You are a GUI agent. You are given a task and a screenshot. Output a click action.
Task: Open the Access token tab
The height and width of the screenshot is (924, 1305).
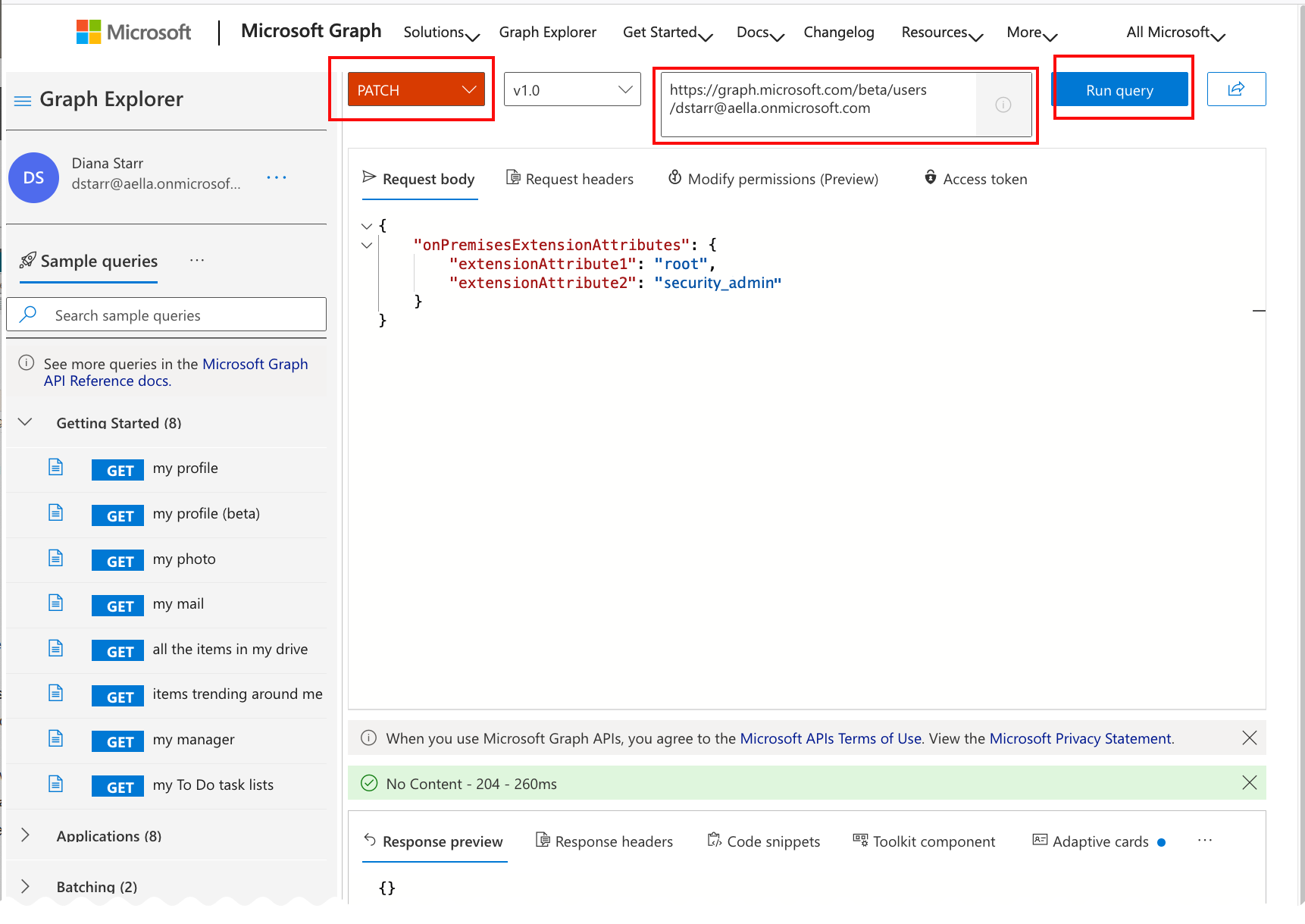975,179
